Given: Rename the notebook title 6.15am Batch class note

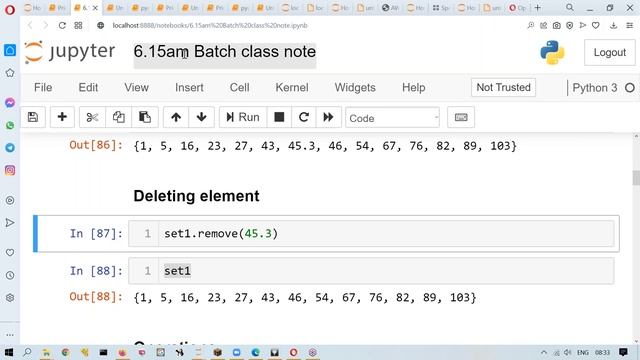Looking at the screenshot, I should click(x=224, y=52).
